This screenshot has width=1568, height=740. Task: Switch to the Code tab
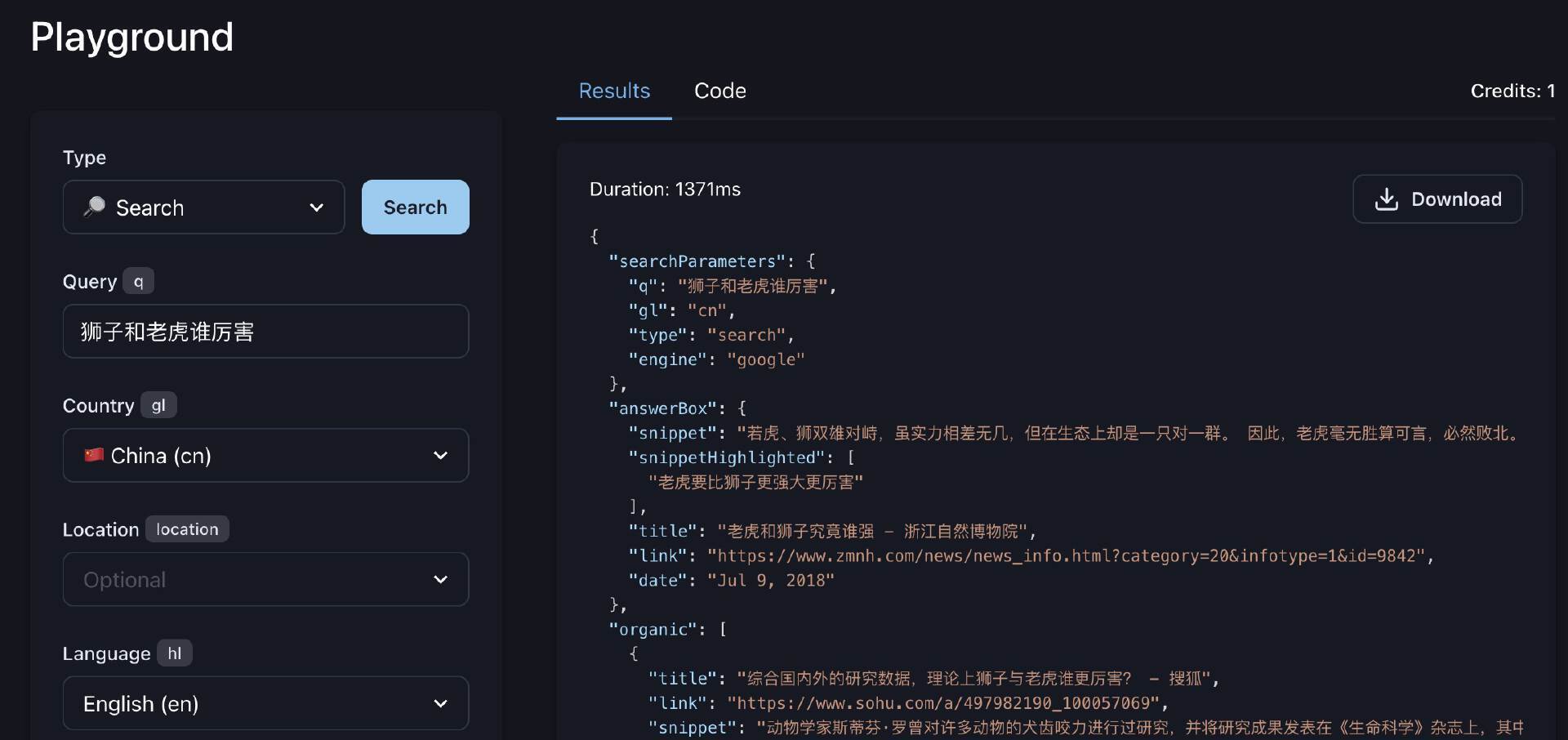click(x=719, y=91)
